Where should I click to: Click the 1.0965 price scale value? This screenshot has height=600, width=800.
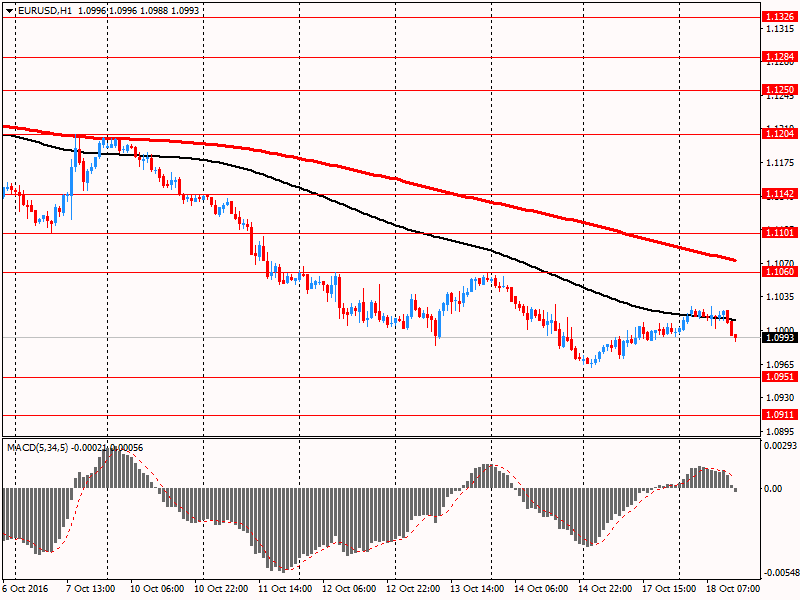(x=780, y=364)
